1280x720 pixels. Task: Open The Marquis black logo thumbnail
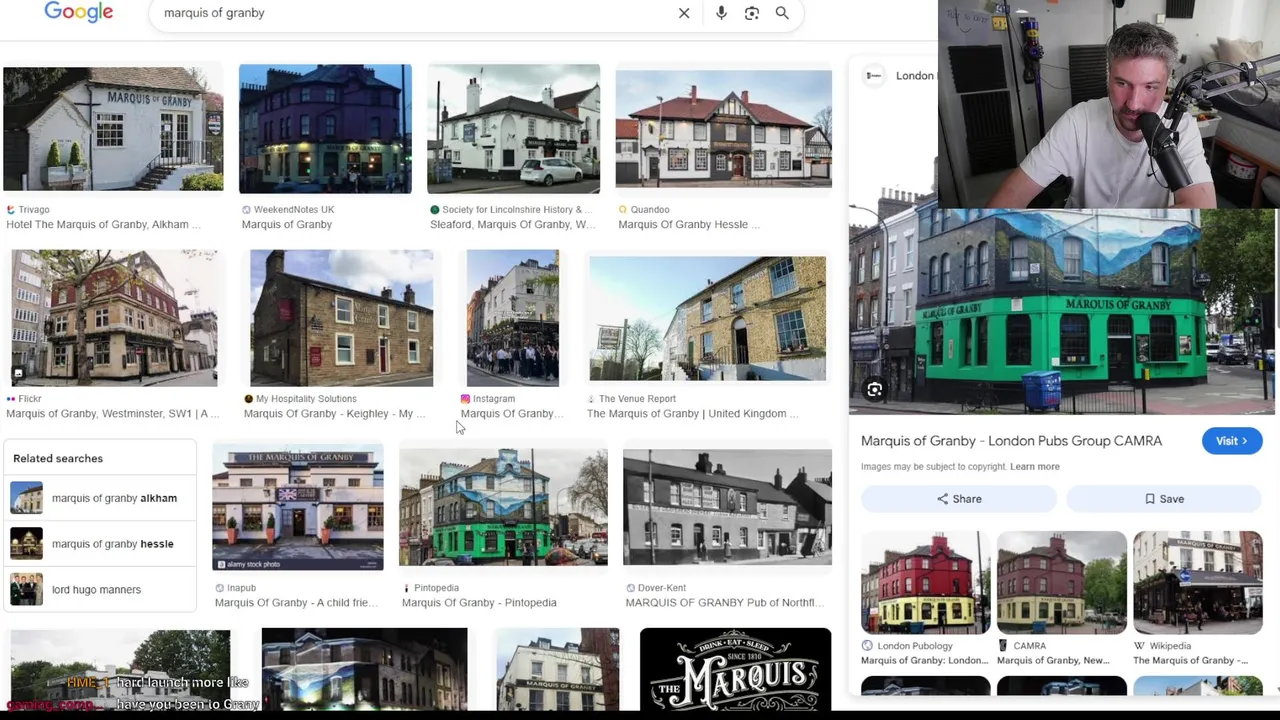click(735, 669)
